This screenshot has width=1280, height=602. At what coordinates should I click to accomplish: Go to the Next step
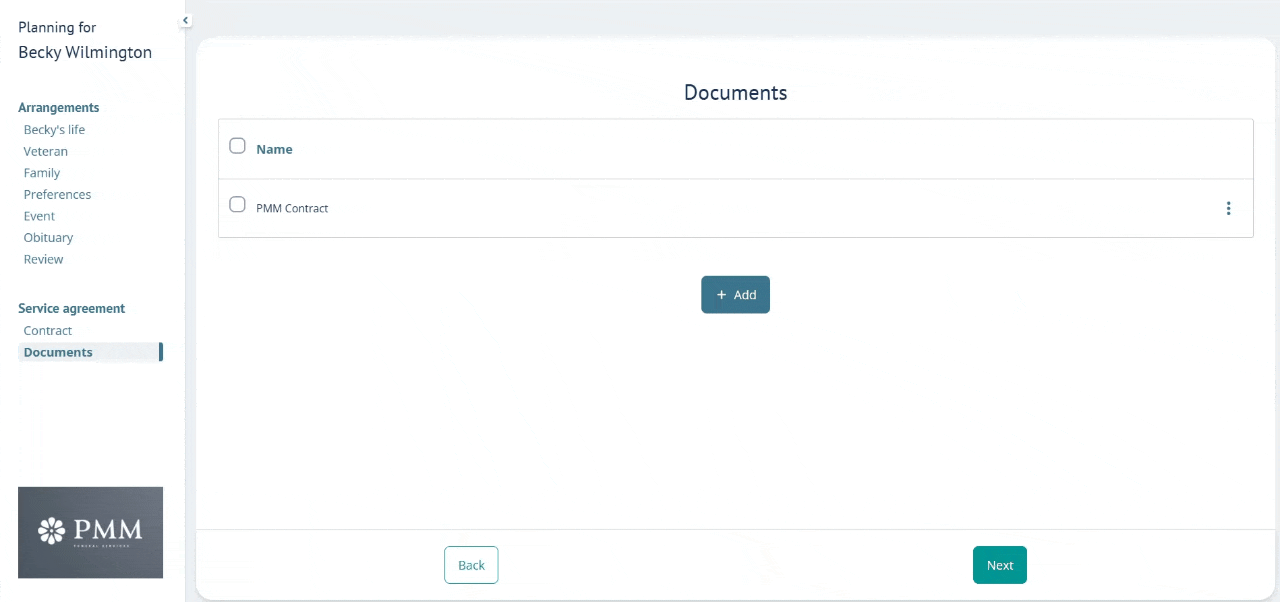coord(1000,565)
